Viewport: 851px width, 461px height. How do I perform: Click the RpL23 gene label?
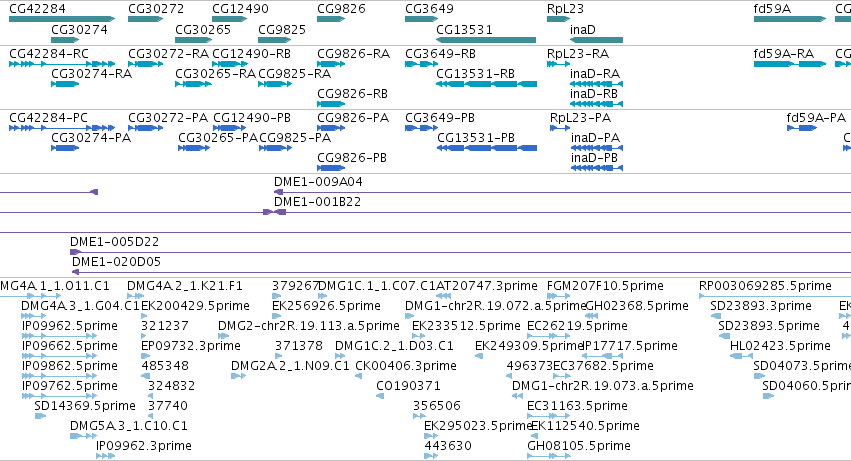coord(565,9)
